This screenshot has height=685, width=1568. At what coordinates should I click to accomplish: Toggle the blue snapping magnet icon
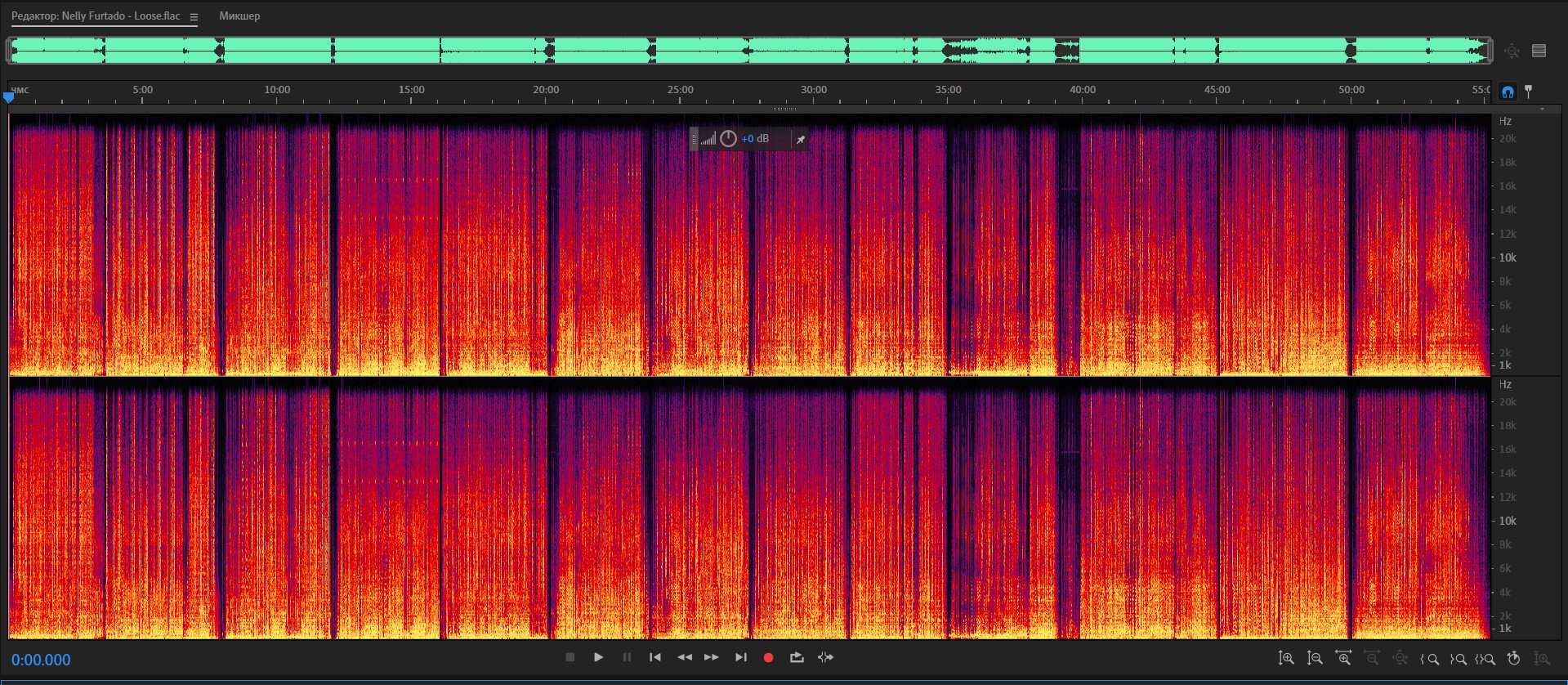coord(1508,92)
